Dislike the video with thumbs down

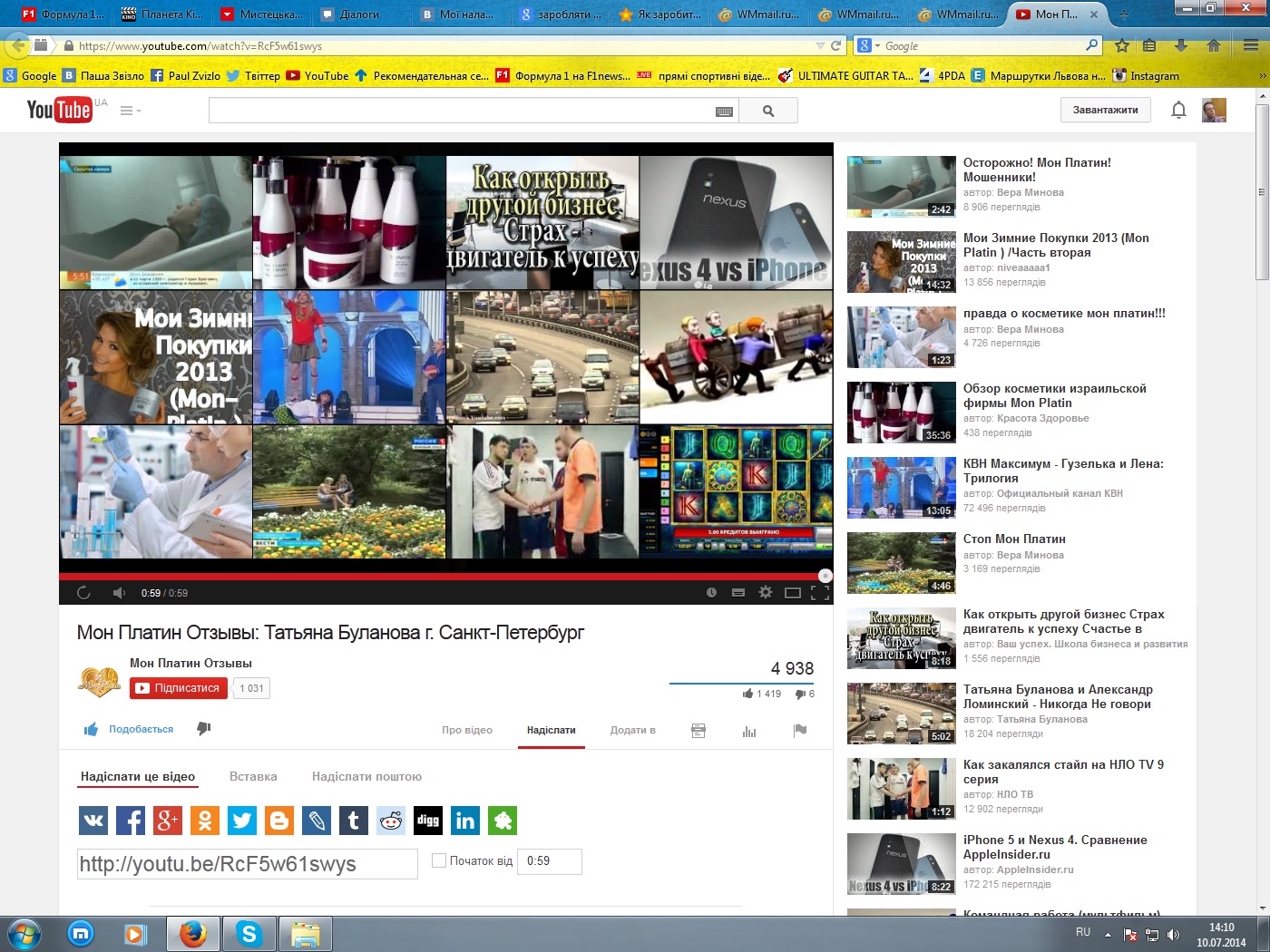pyautogui.click(x=204, y=729)
